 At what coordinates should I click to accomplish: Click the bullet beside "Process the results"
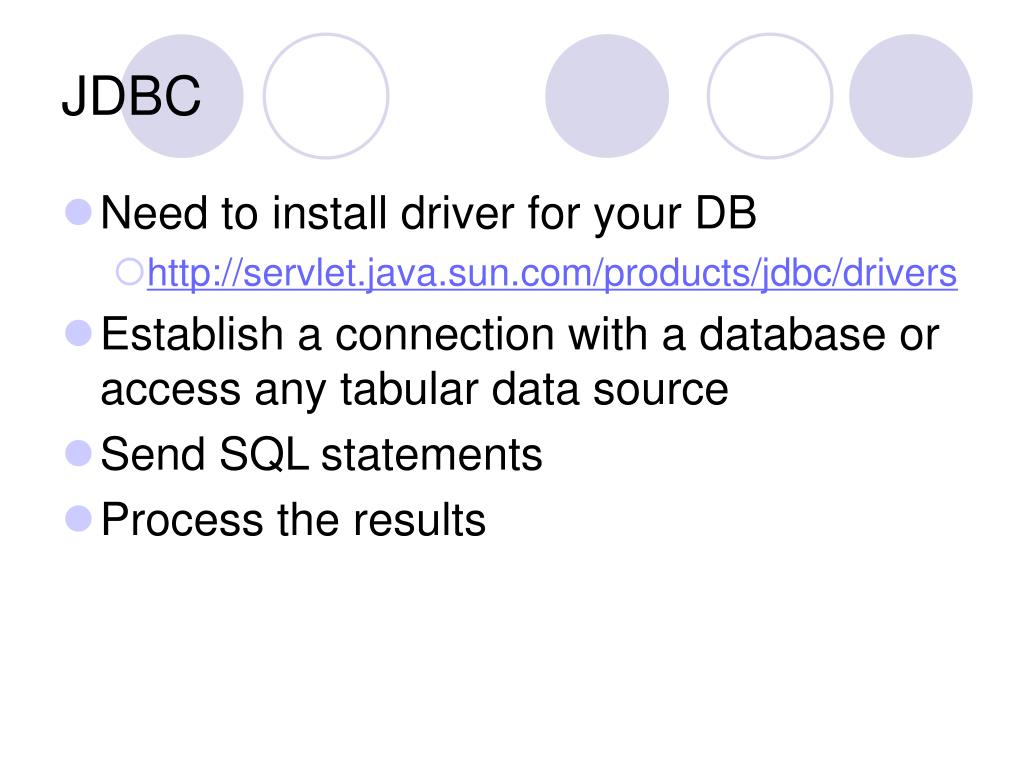[78, 519]
